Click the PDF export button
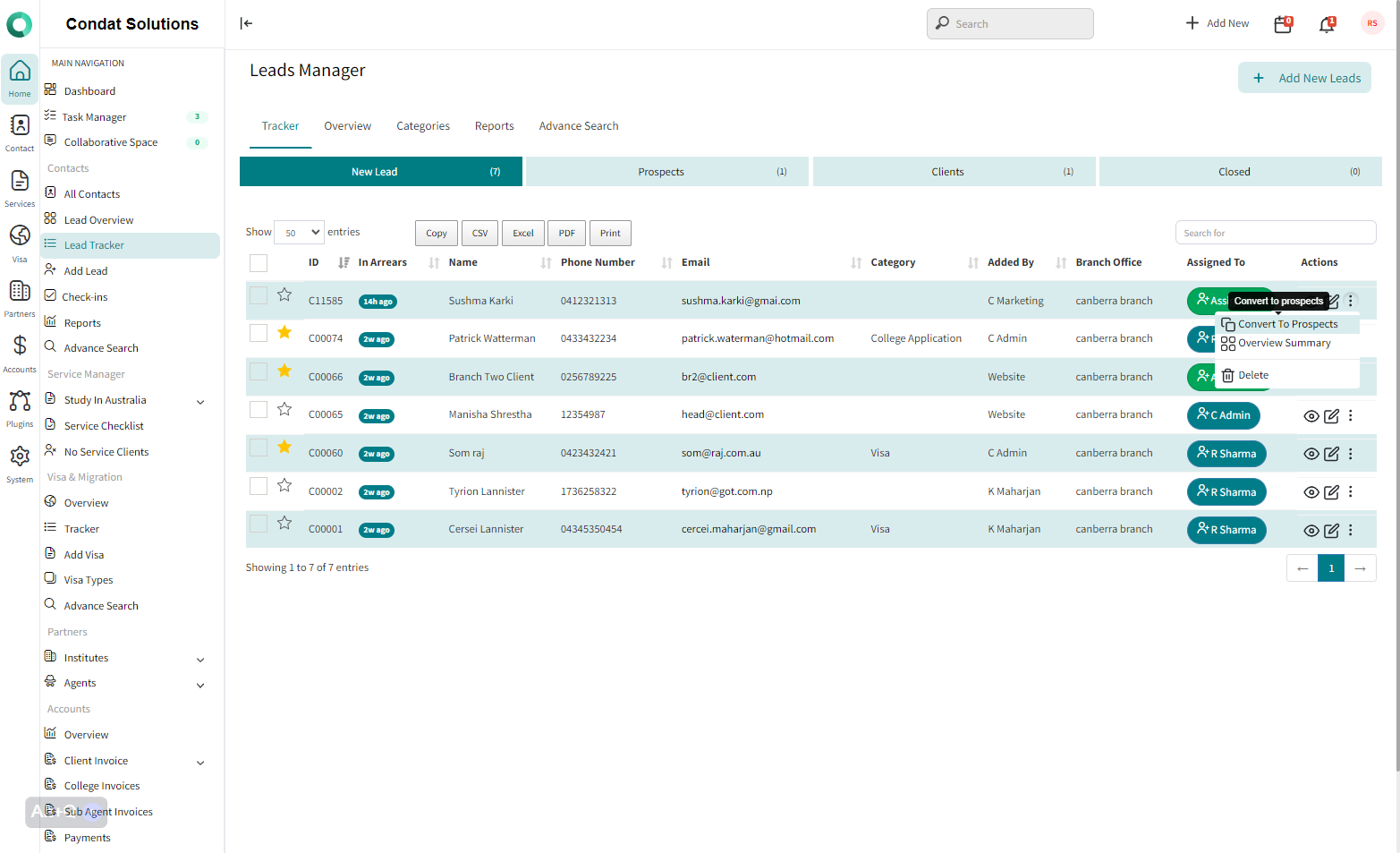1400x853 pixels. [567, 233]
